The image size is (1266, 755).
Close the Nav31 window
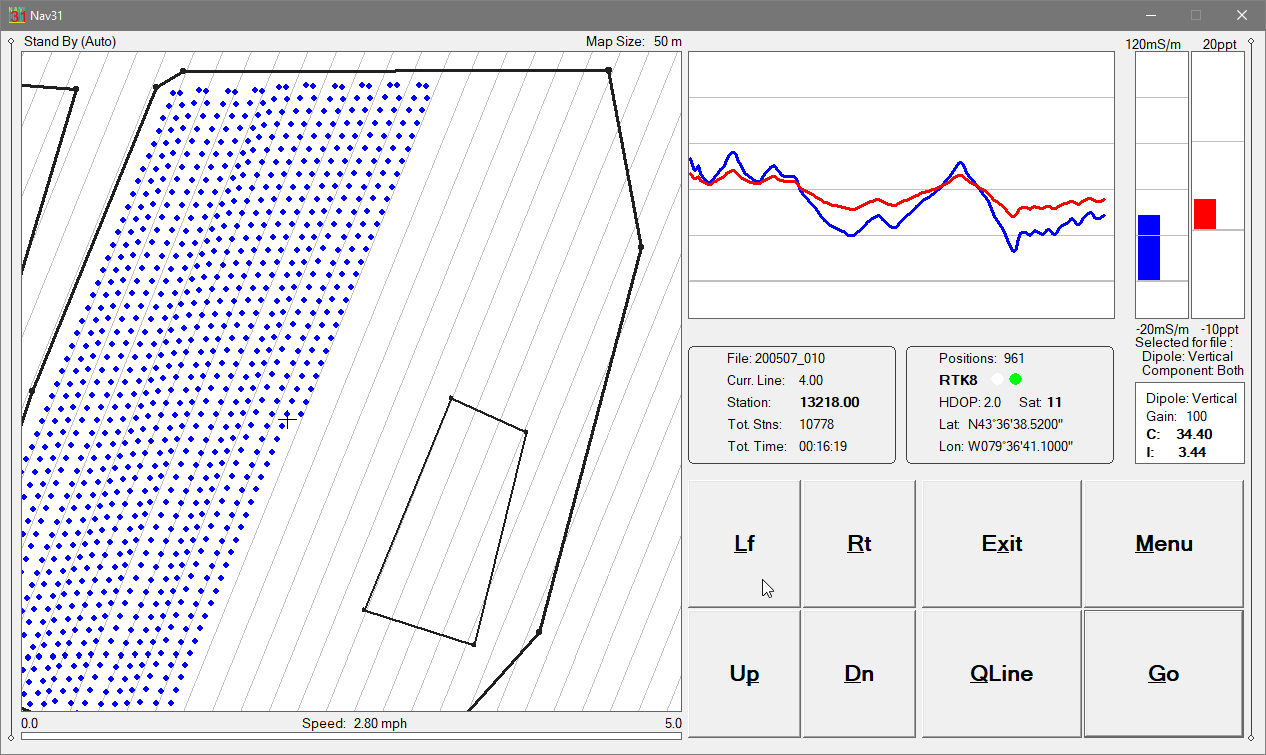(1242, 15)
